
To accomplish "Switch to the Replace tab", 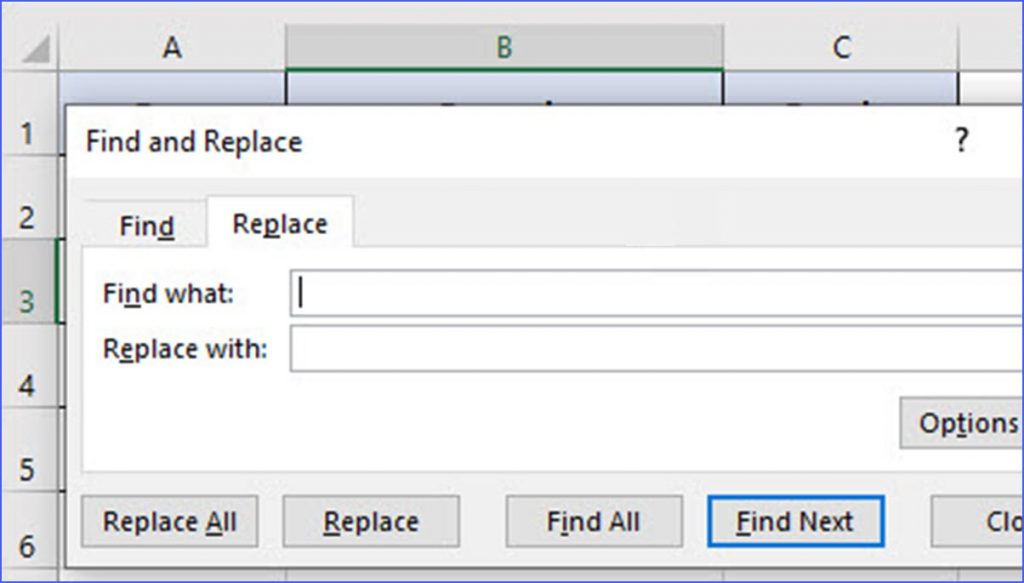I will 279,223.
